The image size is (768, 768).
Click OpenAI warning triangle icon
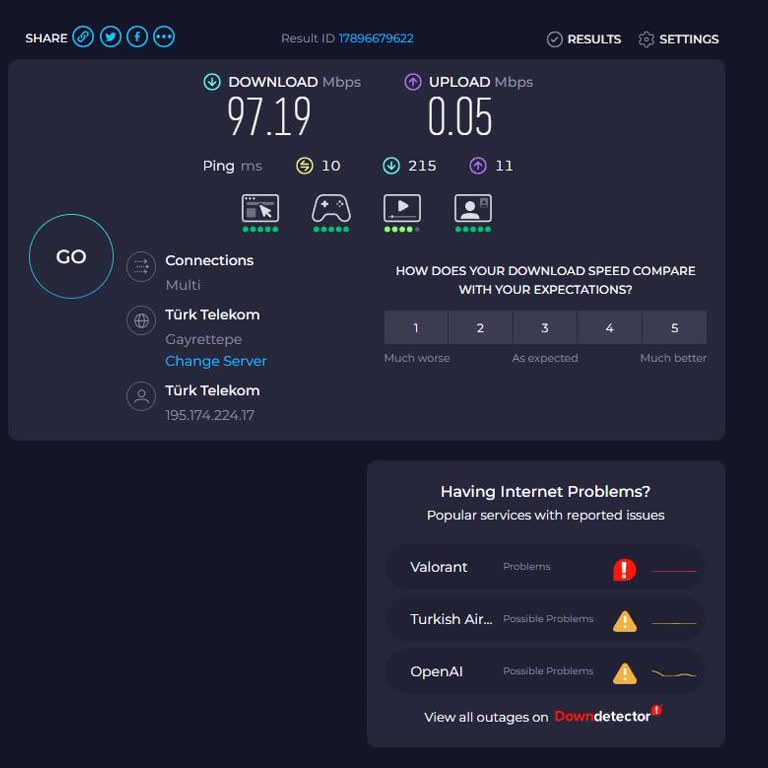pyautogui.click(x=625, y=673)
